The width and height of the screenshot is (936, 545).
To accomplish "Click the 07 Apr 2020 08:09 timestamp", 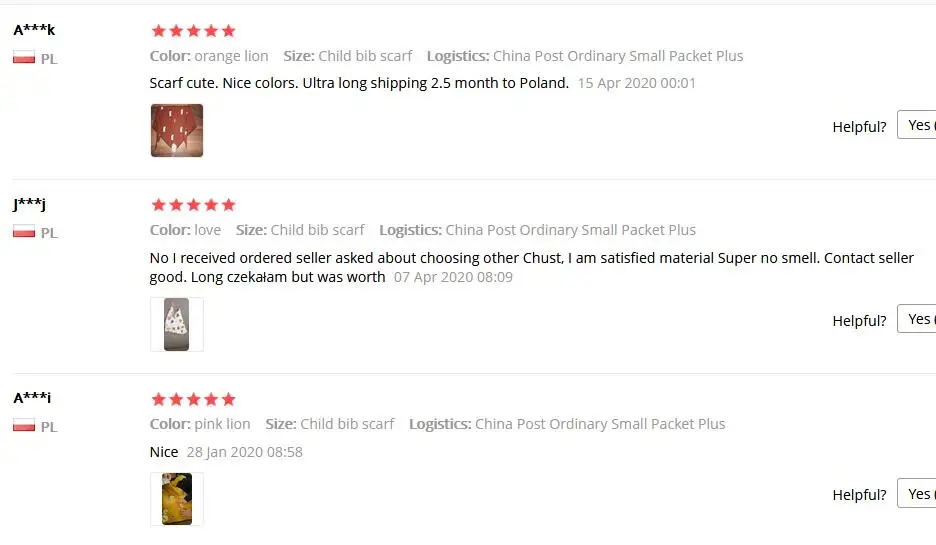I will tap(453, 277).
